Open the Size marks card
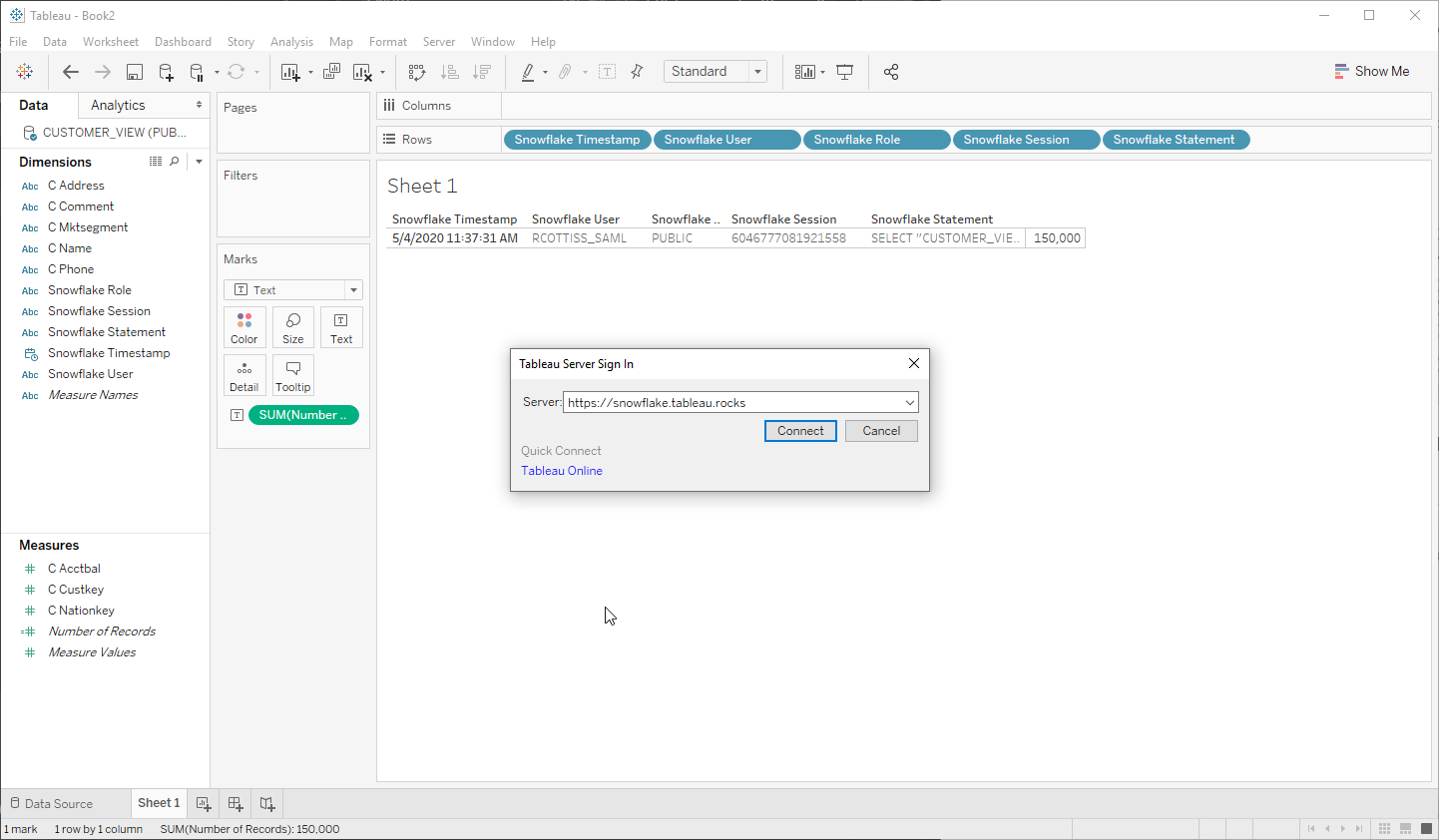 tap(293, 327)
